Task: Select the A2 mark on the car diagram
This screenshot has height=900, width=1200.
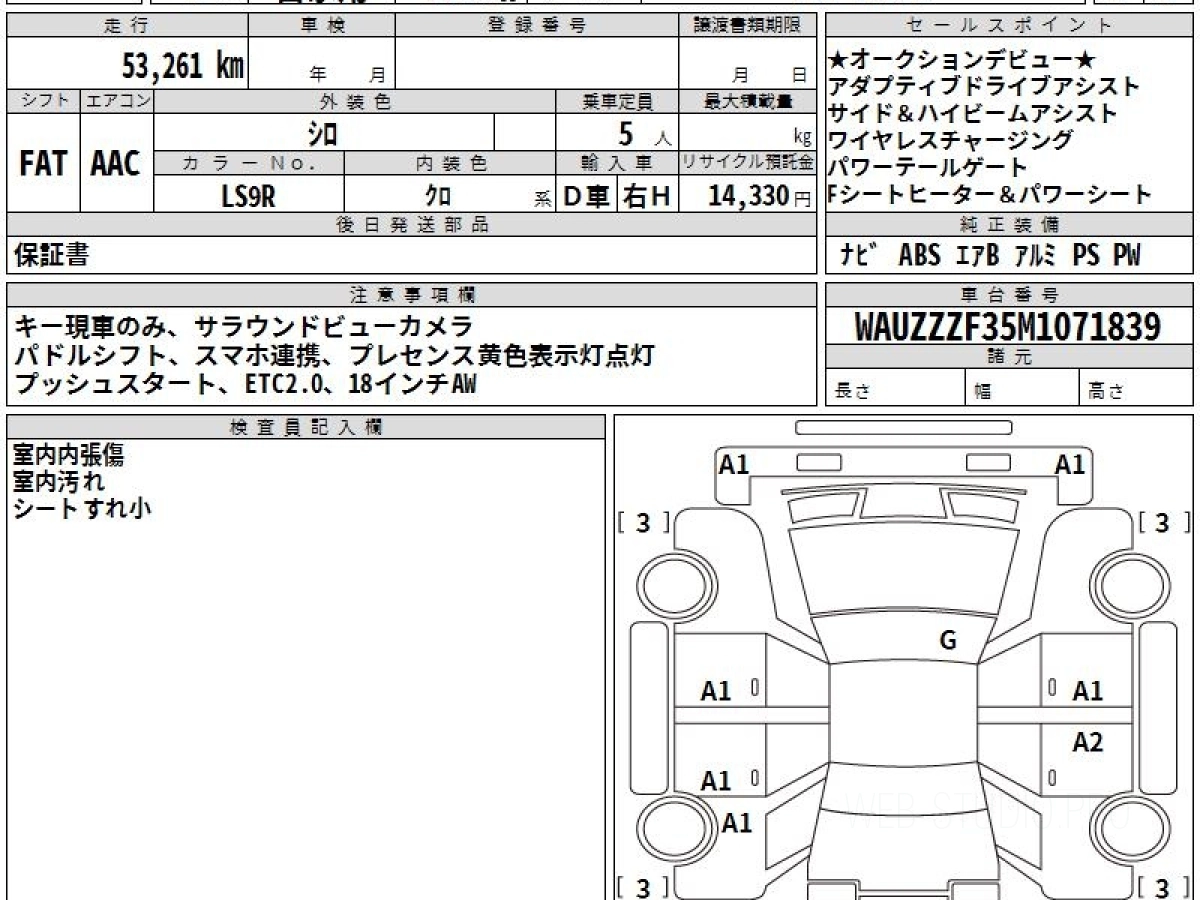Action: coord(1087,743)
